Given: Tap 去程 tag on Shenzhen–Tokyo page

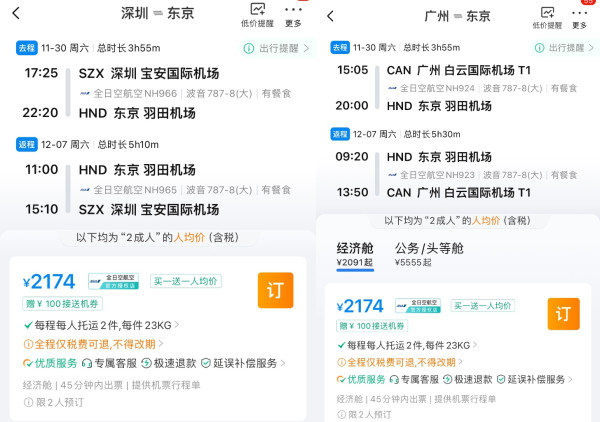Looking at the screenshot, I should (x=26, y=48).
